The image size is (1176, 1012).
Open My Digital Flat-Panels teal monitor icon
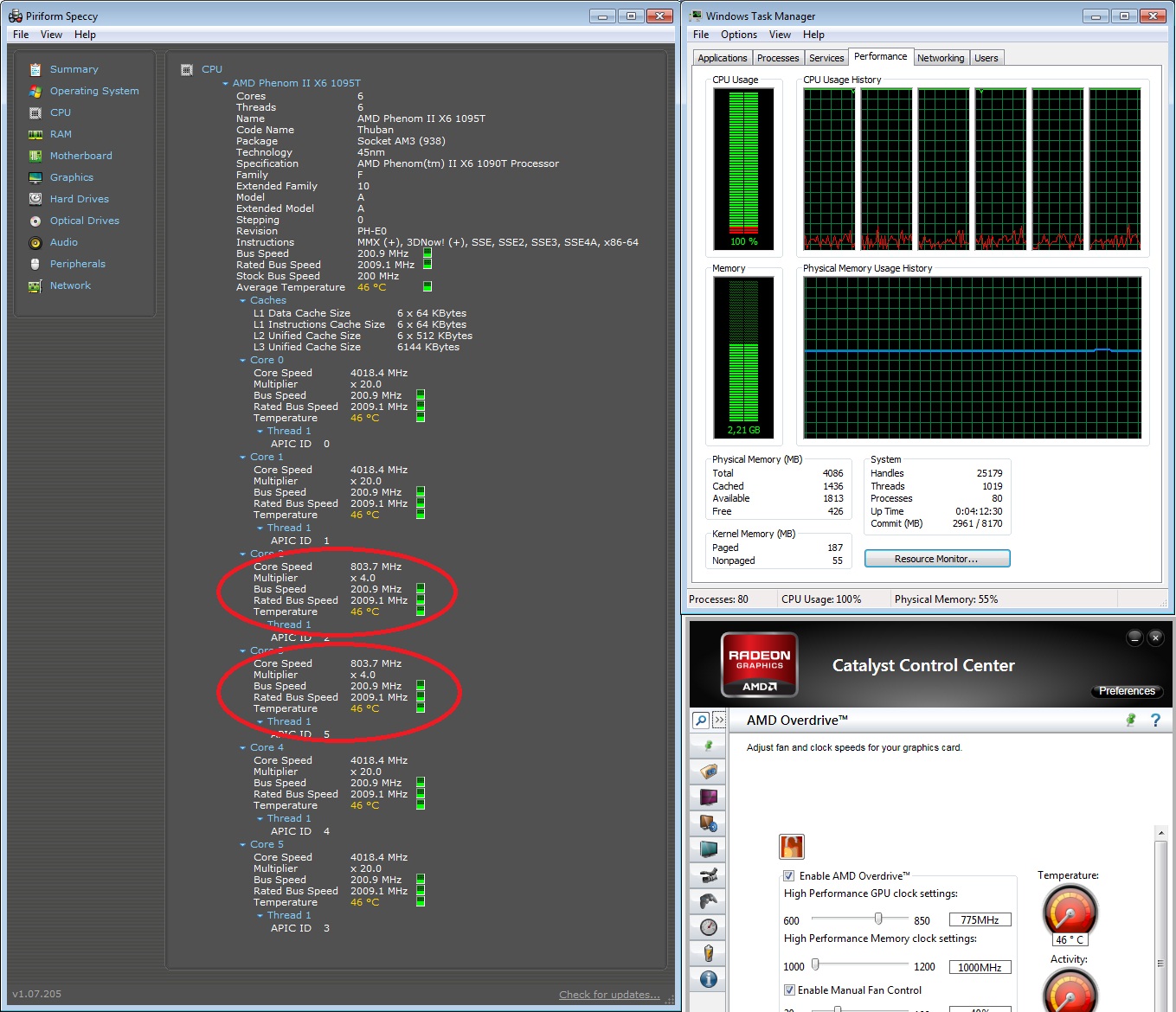point(709,849)
